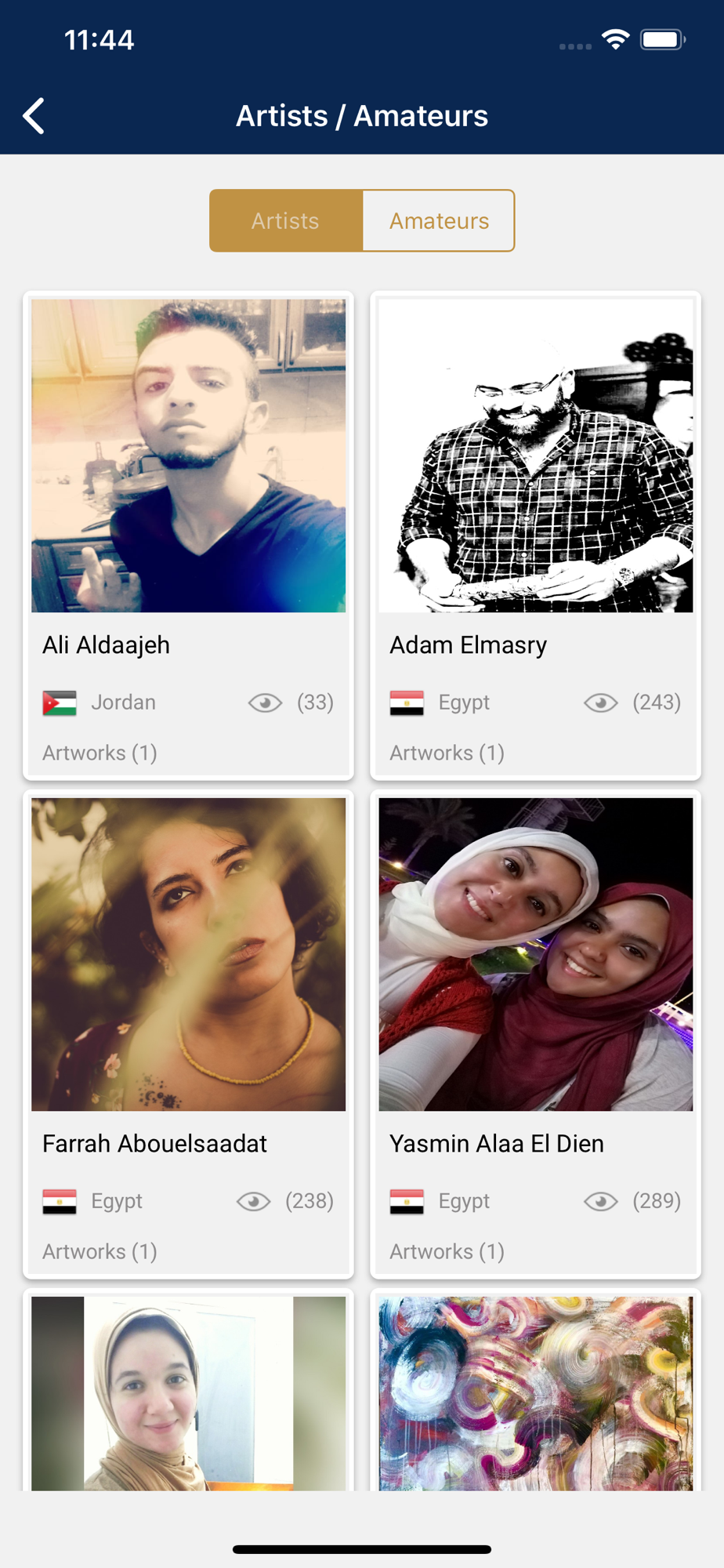724x1568 pixels.
Task: Open Yasmin Alaa El Dien's photo
Action: (536, 954)
